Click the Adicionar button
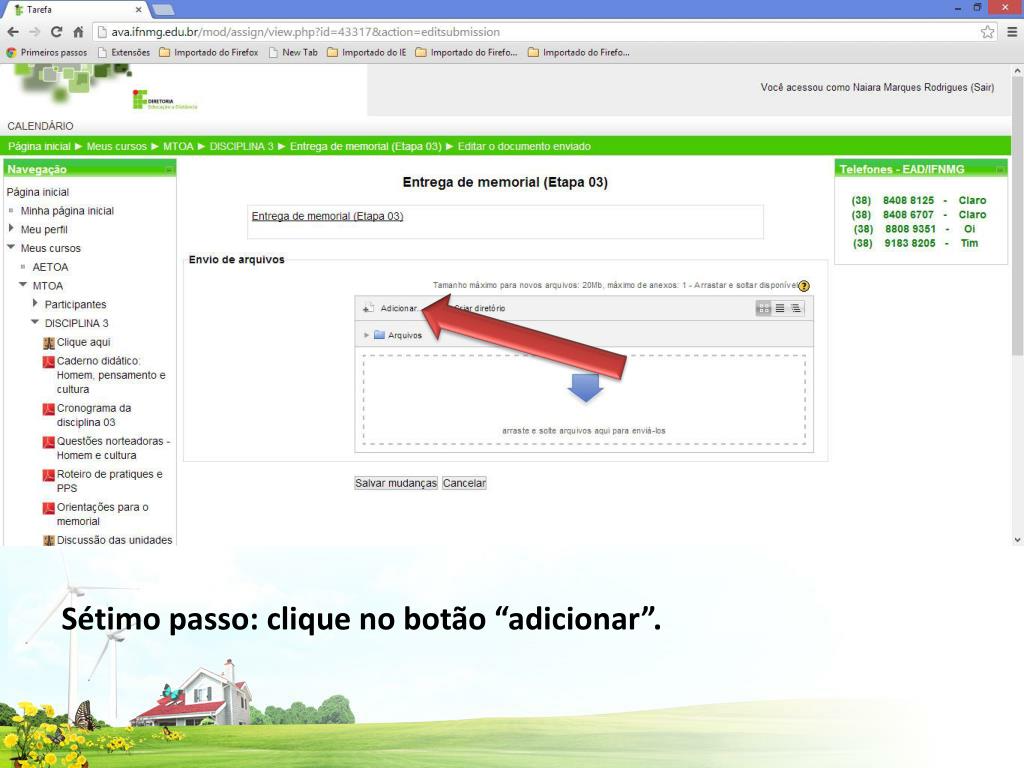The width and height of the screenshot is (1024, 768). 391,308
